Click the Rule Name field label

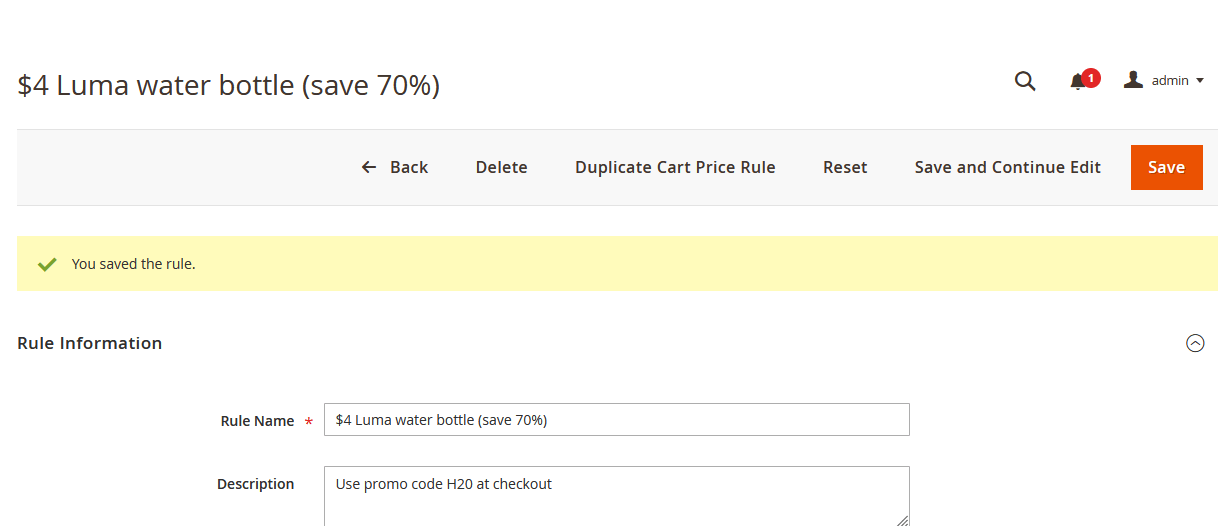coord(257,421)
